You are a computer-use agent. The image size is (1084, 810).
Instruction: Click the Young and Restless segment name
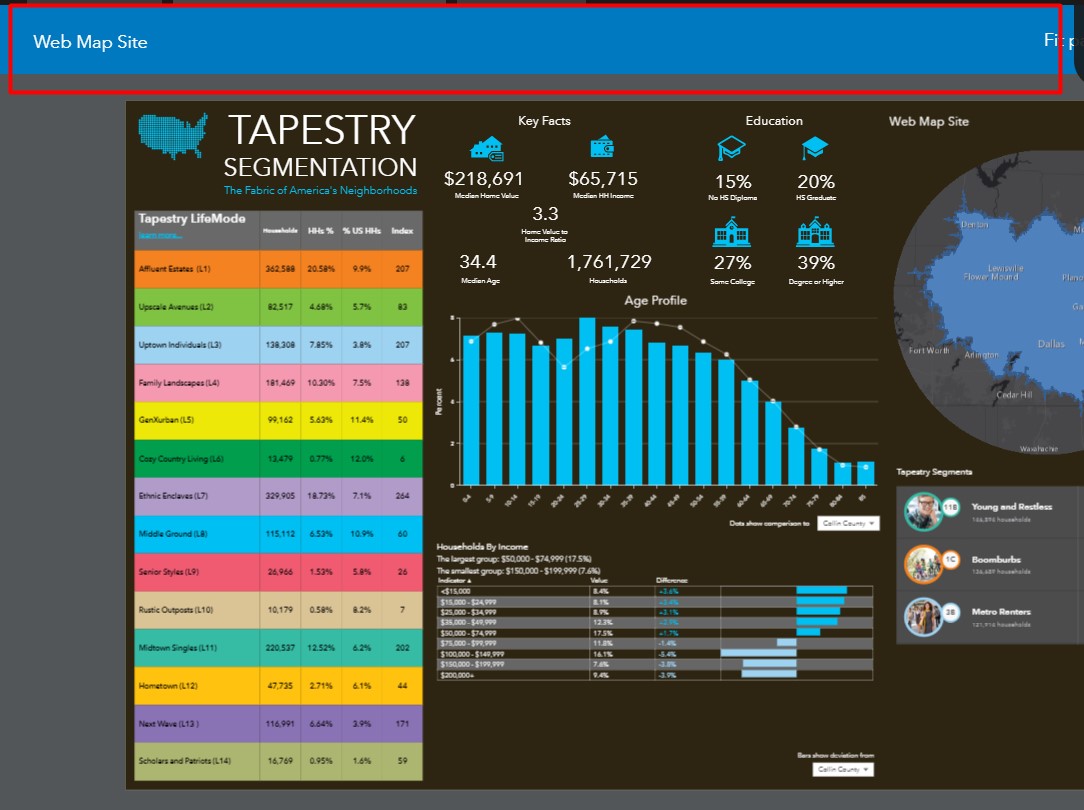point(1011,507)
